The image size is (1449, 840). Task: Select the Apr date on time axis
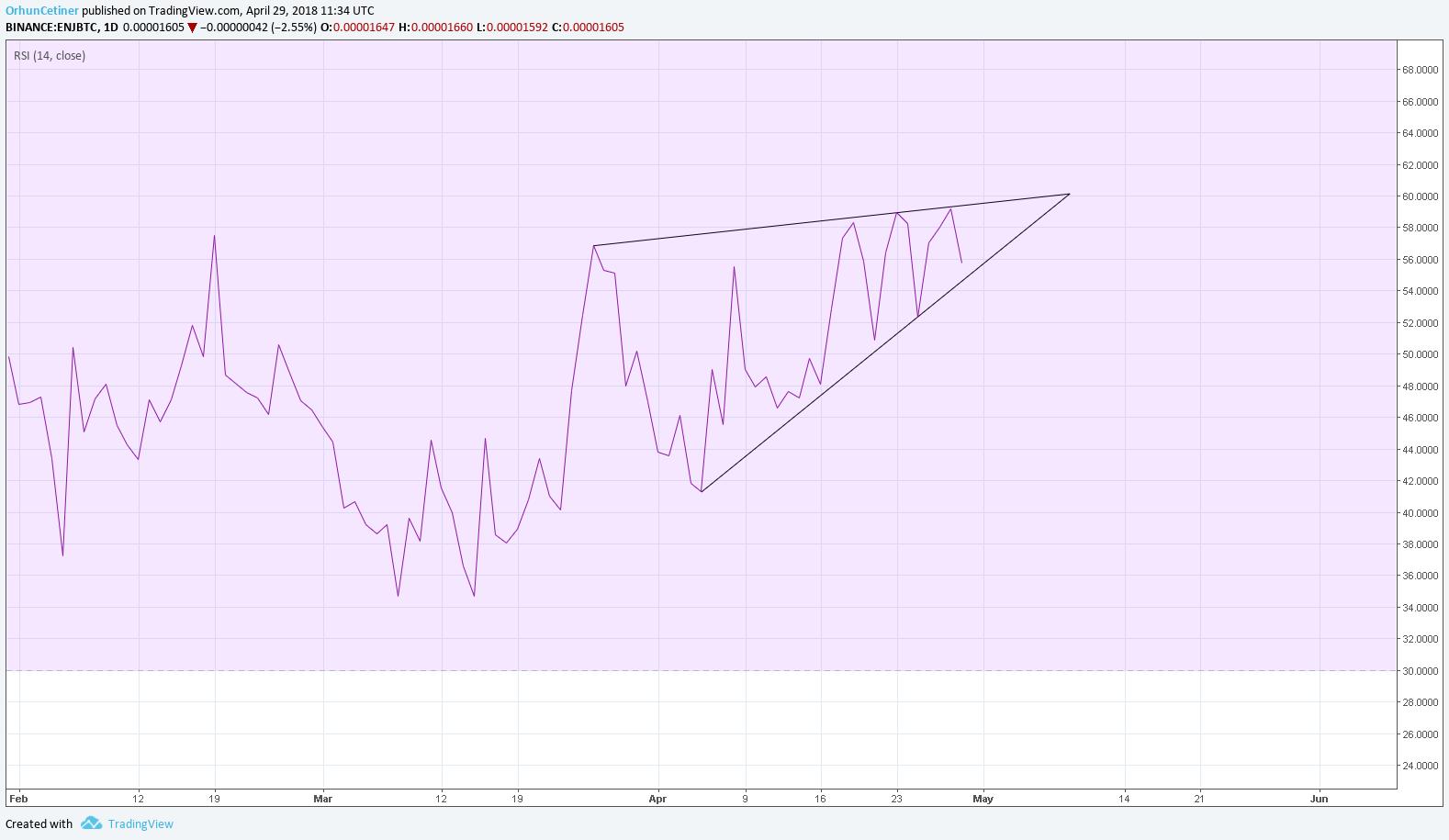tap(657, 799)
